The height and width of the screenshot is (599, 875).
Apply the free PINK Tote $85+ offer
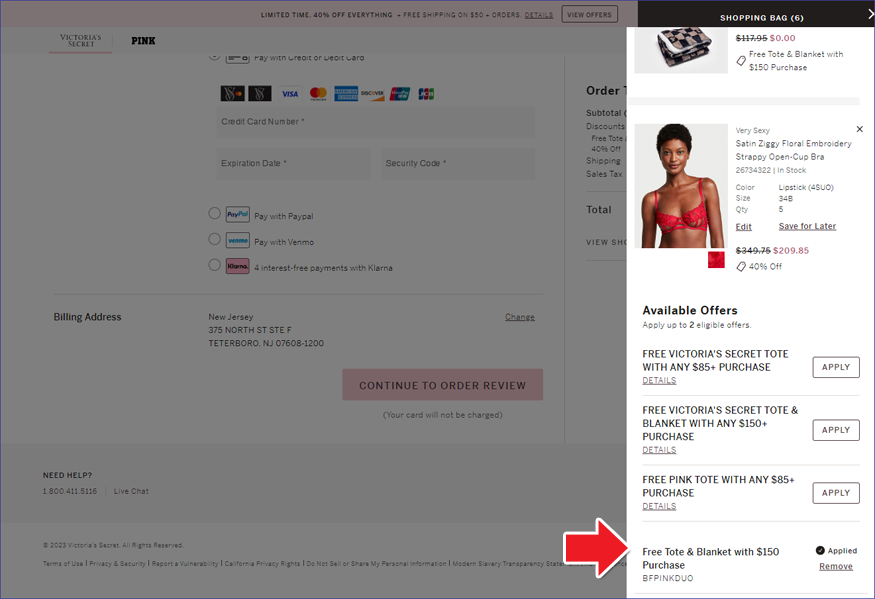836,493
